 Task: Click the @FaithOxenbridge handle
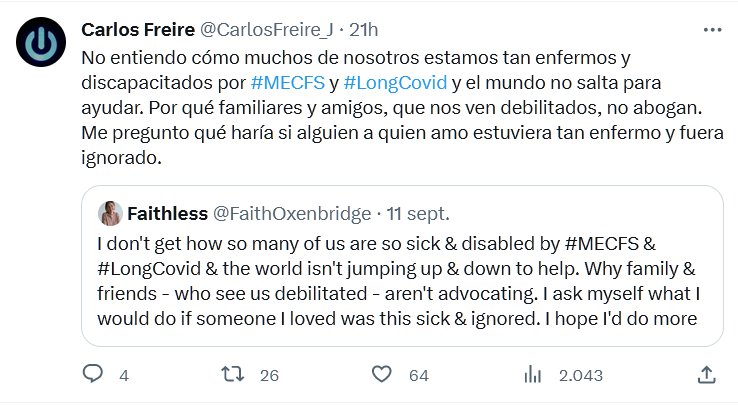pos(290,213)
